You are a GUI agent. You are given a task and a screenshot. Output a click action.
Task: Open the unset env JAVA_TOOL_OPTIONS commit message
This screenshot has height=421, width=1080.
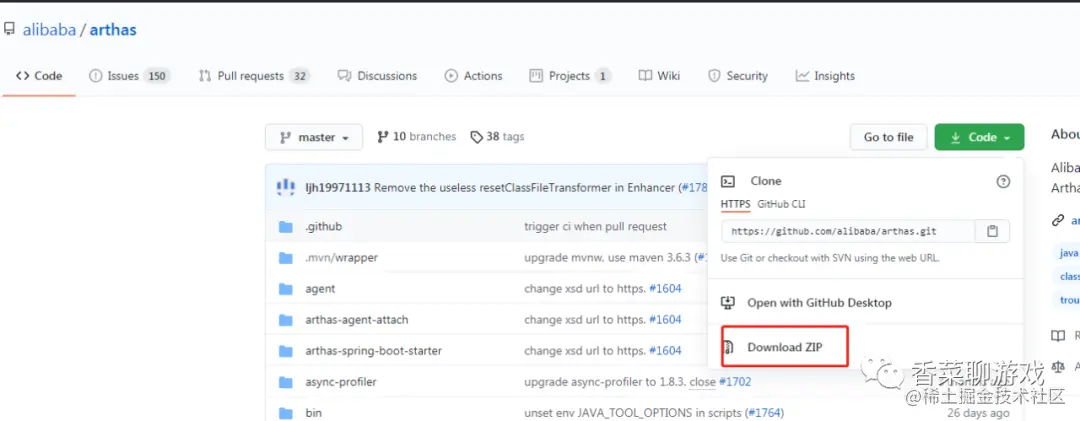click(633, 413)
